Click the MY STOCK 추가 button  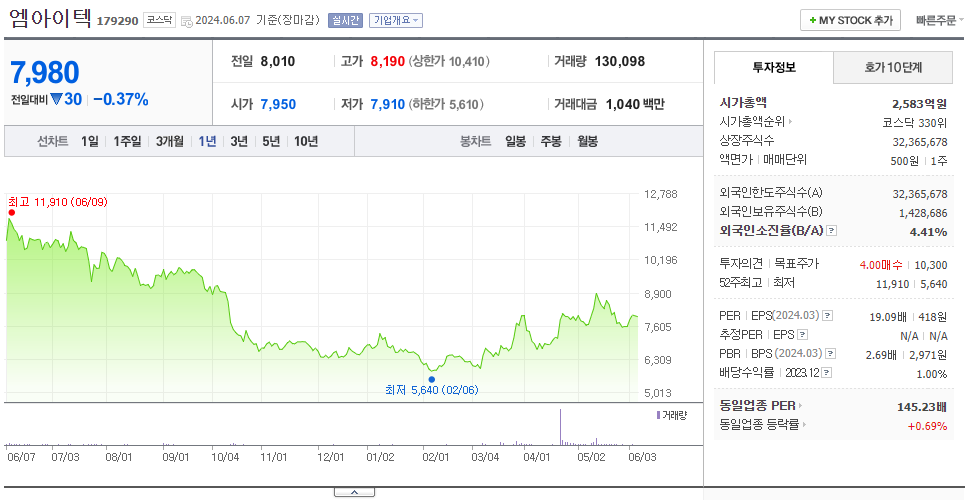[x=851, y=20]
